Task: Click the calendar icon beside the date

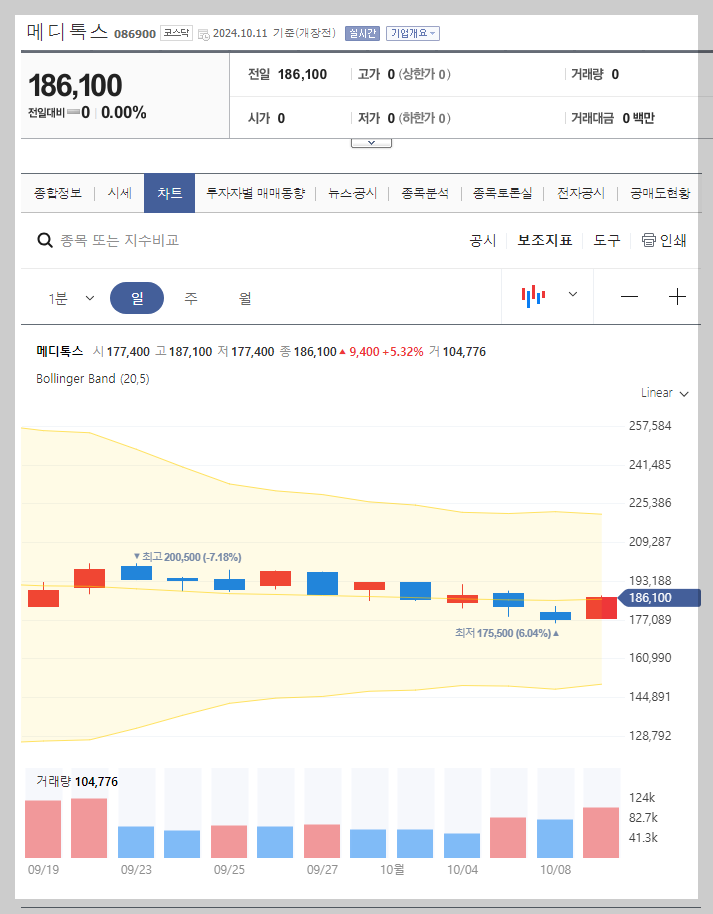Action: 203,34
